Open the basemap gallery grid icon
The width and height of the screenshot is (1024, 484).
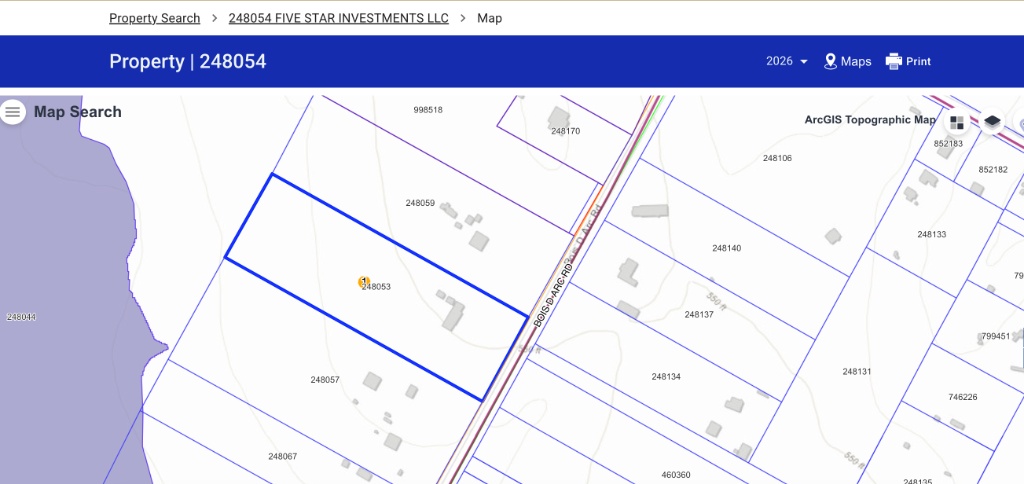tap(957, 123)
